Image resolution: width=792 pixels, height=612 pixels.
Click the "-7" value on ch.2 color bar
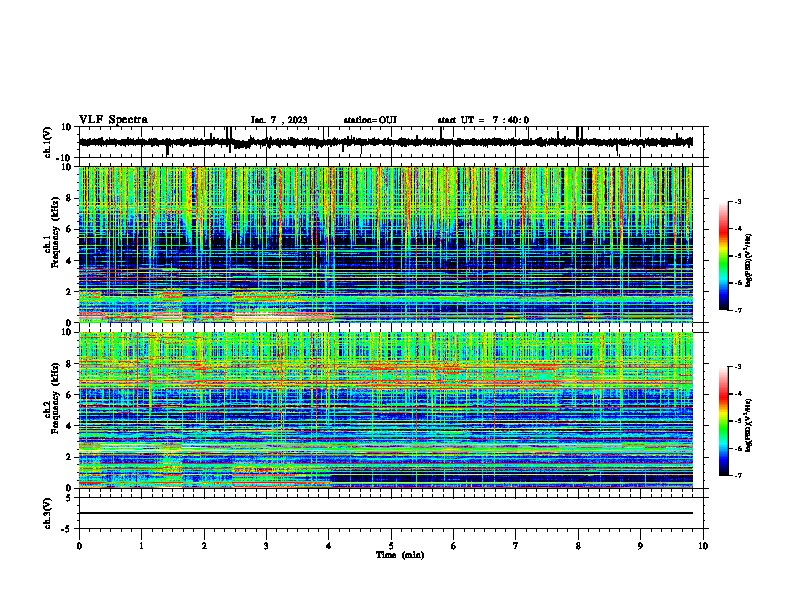click(738, 475)
